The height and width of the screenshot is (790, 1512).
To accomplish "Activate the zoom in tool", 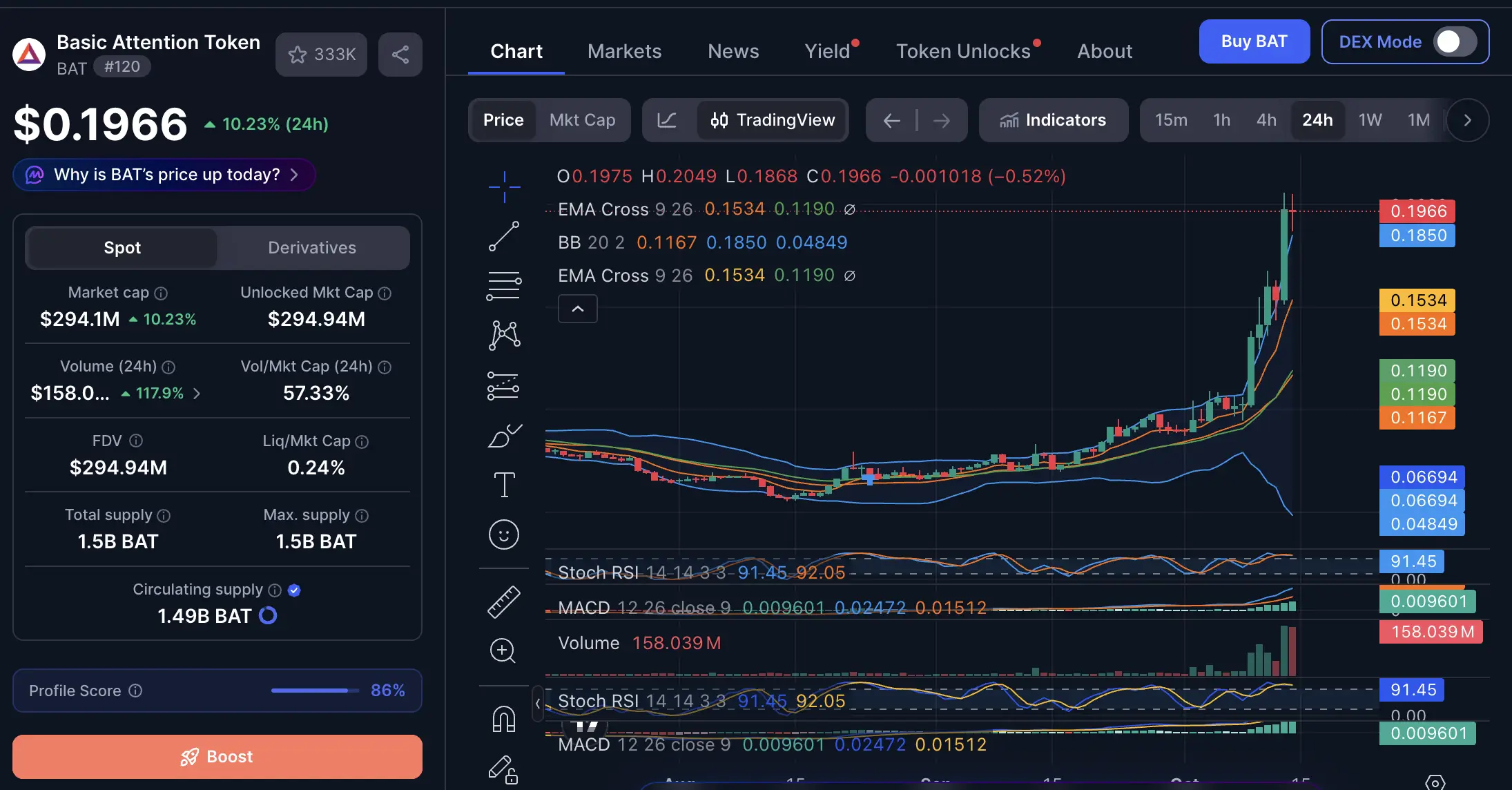I will point(503,651).
